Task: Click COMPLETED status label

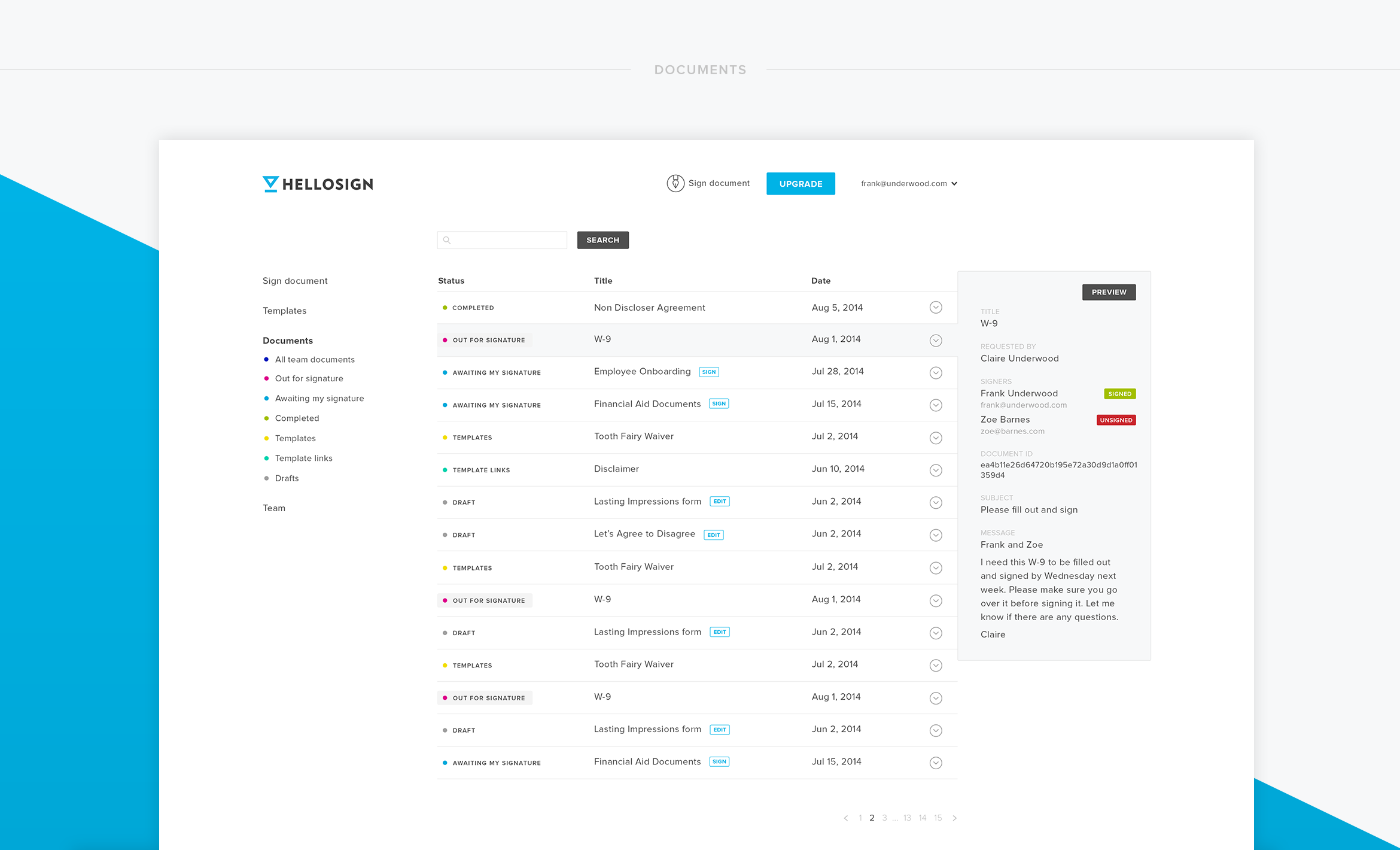Action: tap(473, 308)
